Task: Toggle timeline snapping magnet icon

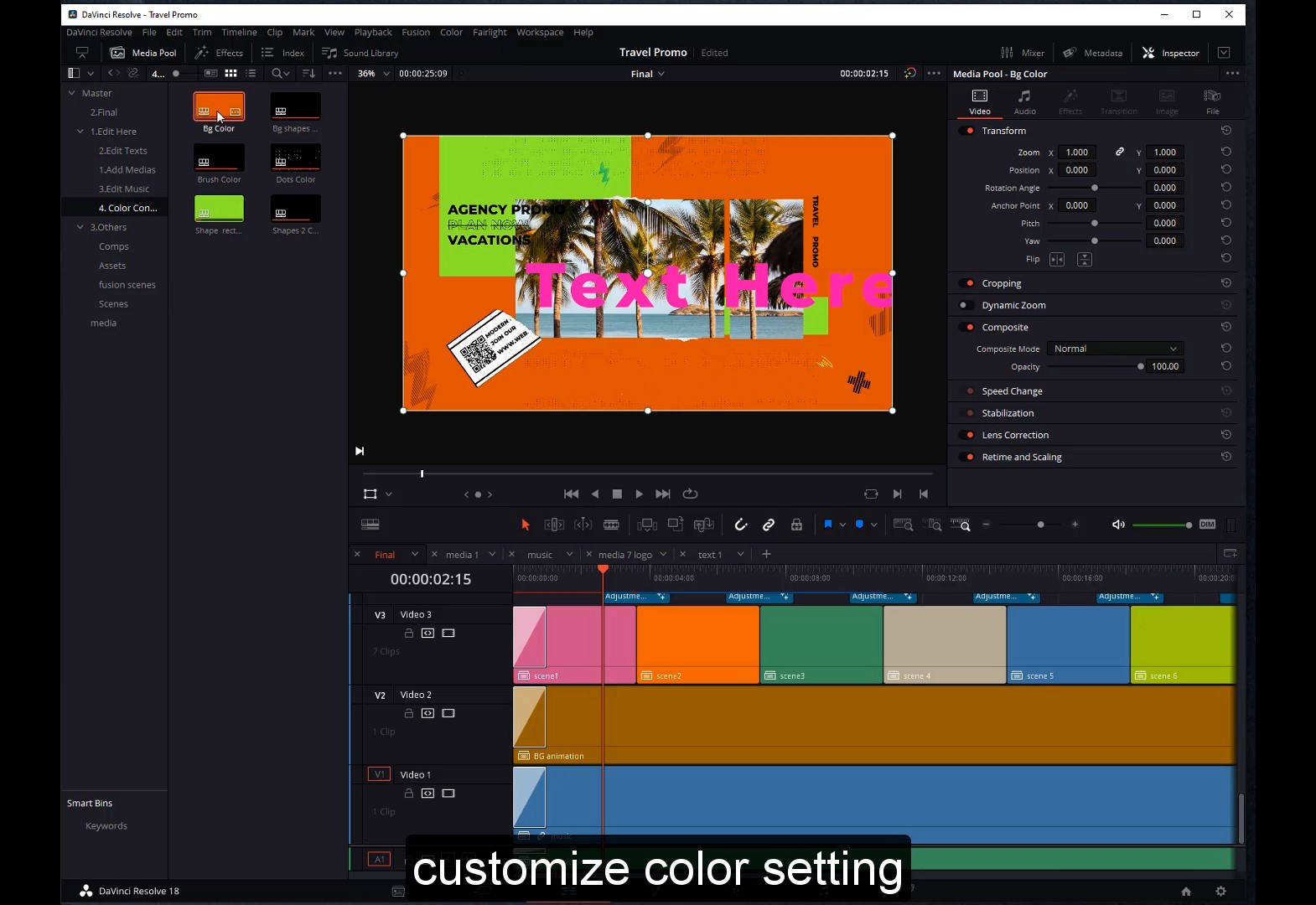Action: [x=740, y=525]
